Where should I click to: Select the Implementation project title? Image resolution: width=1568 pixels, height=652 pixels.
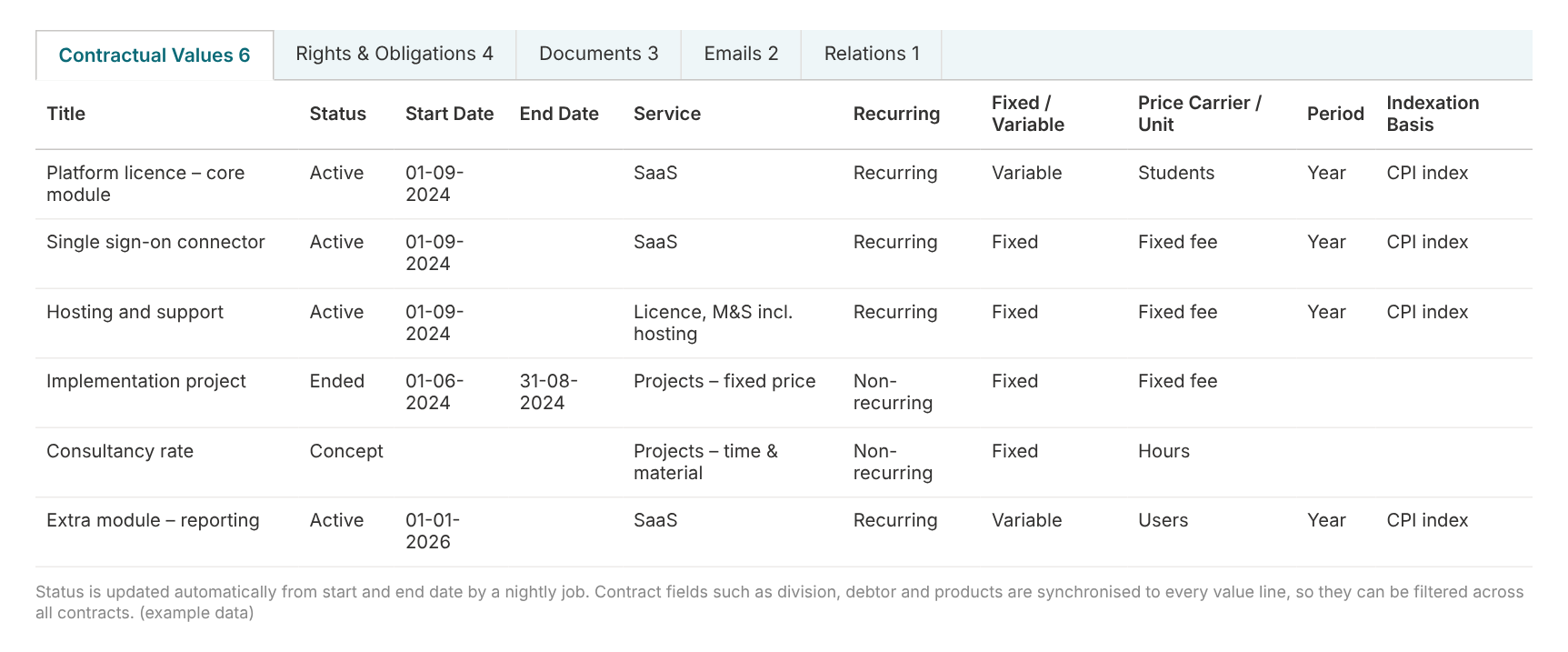(x=146, y=381)
